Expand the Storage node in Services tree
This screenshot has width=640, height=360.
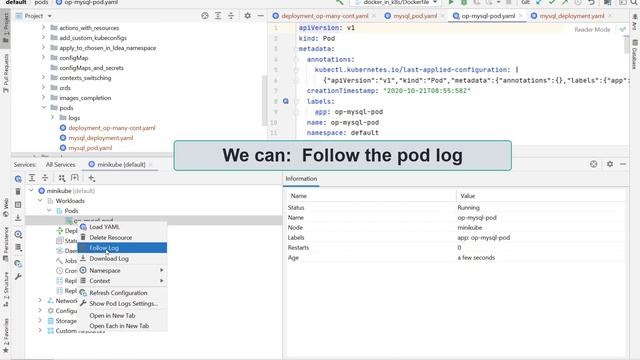click(x=40, y=320)
